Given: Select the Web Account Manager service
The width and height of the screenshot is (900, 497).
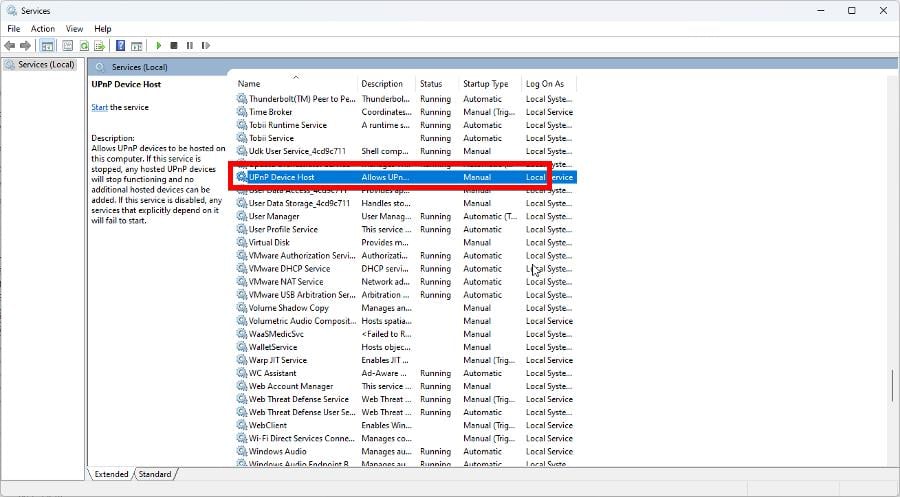Looking at the screenshot, I should (x=405, y=386).
